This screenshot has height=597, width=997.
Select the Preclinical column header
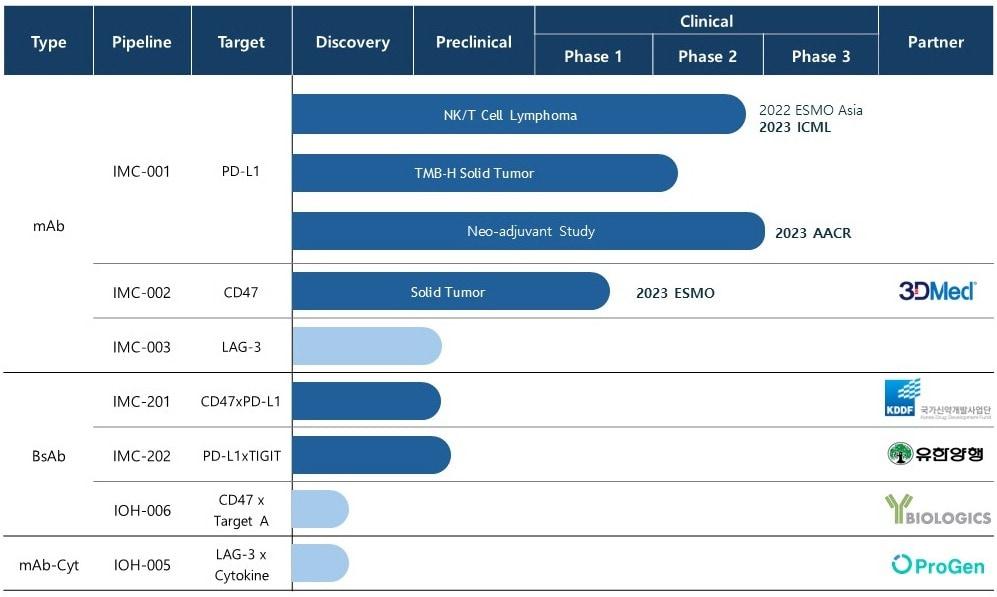coord(473,42)
